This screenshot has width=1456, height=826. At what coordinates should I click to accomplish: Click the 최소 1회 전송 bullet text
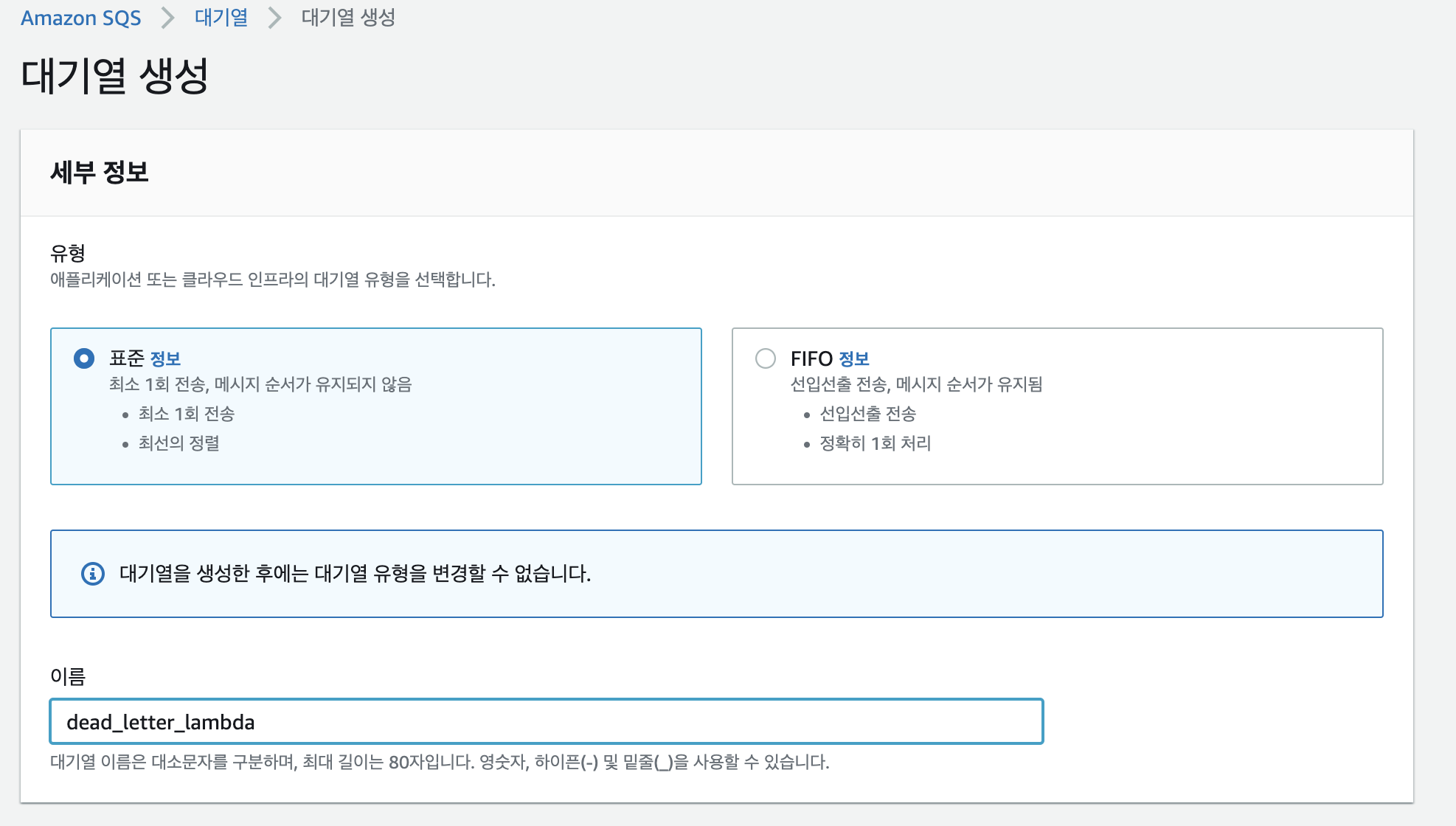[x=187, y=414]
